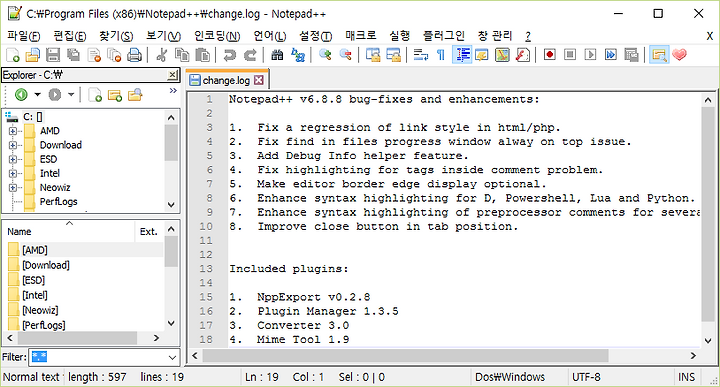Expand the Download folder tree node
Screen dimensions: 720x387
tap(13, 145)
